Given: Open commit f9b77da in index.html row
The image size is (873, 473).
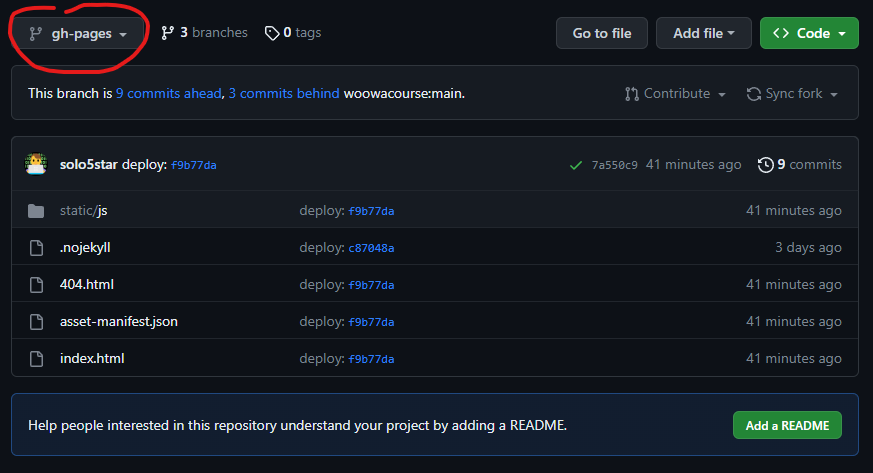Looking at the screenshot, I should point(371,359).
